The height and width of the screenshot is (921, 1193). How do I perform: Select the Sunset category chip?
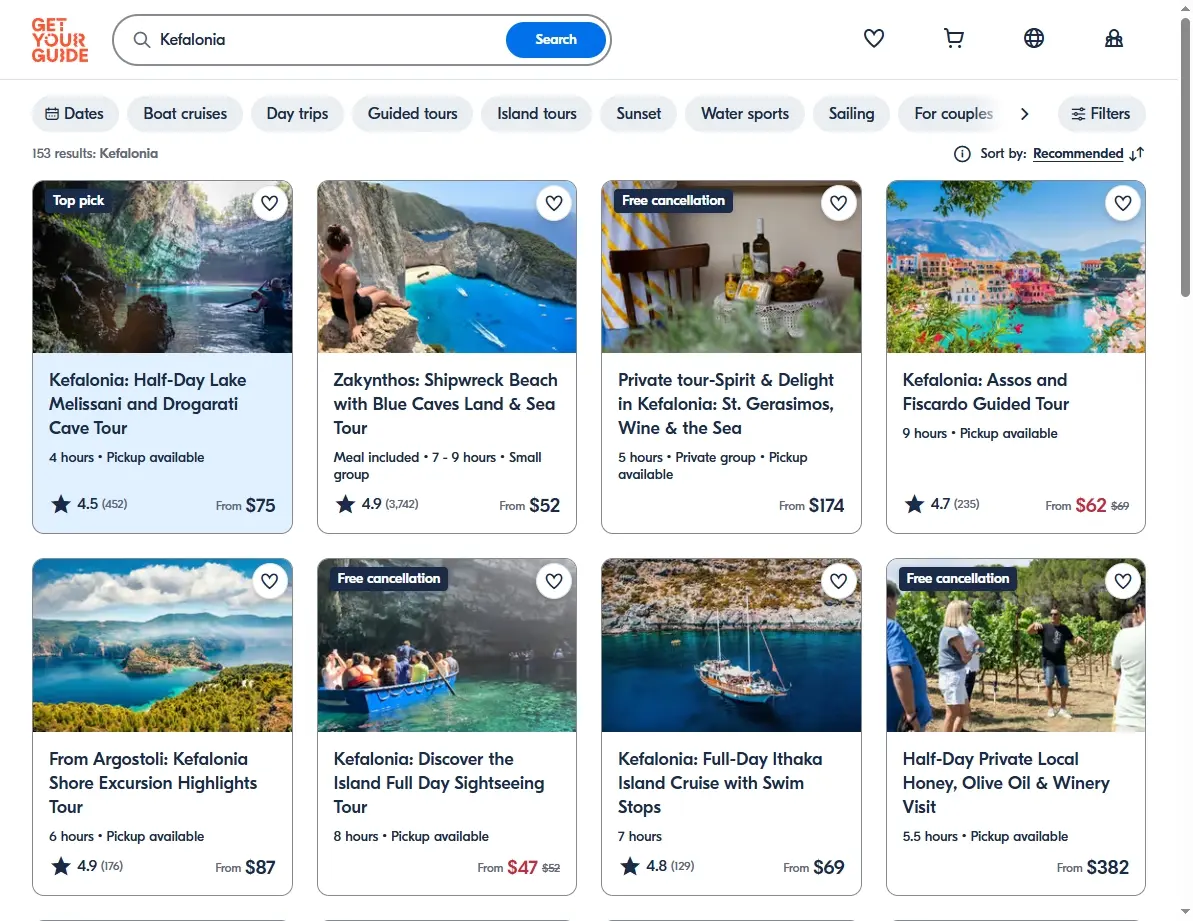(x=638, y=113)
